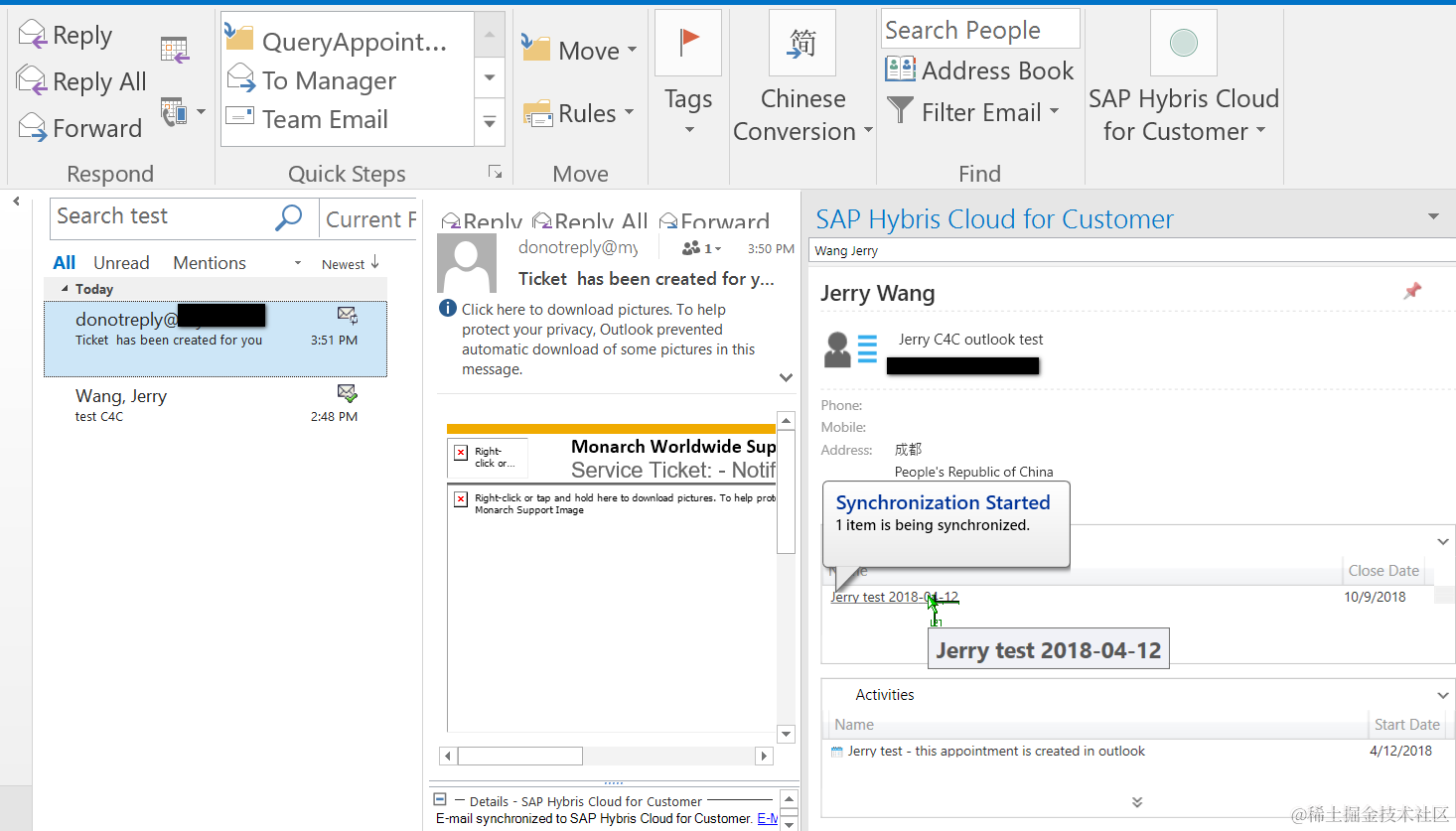Open the SAP Hybris pane options arrow

point(1433,216)
